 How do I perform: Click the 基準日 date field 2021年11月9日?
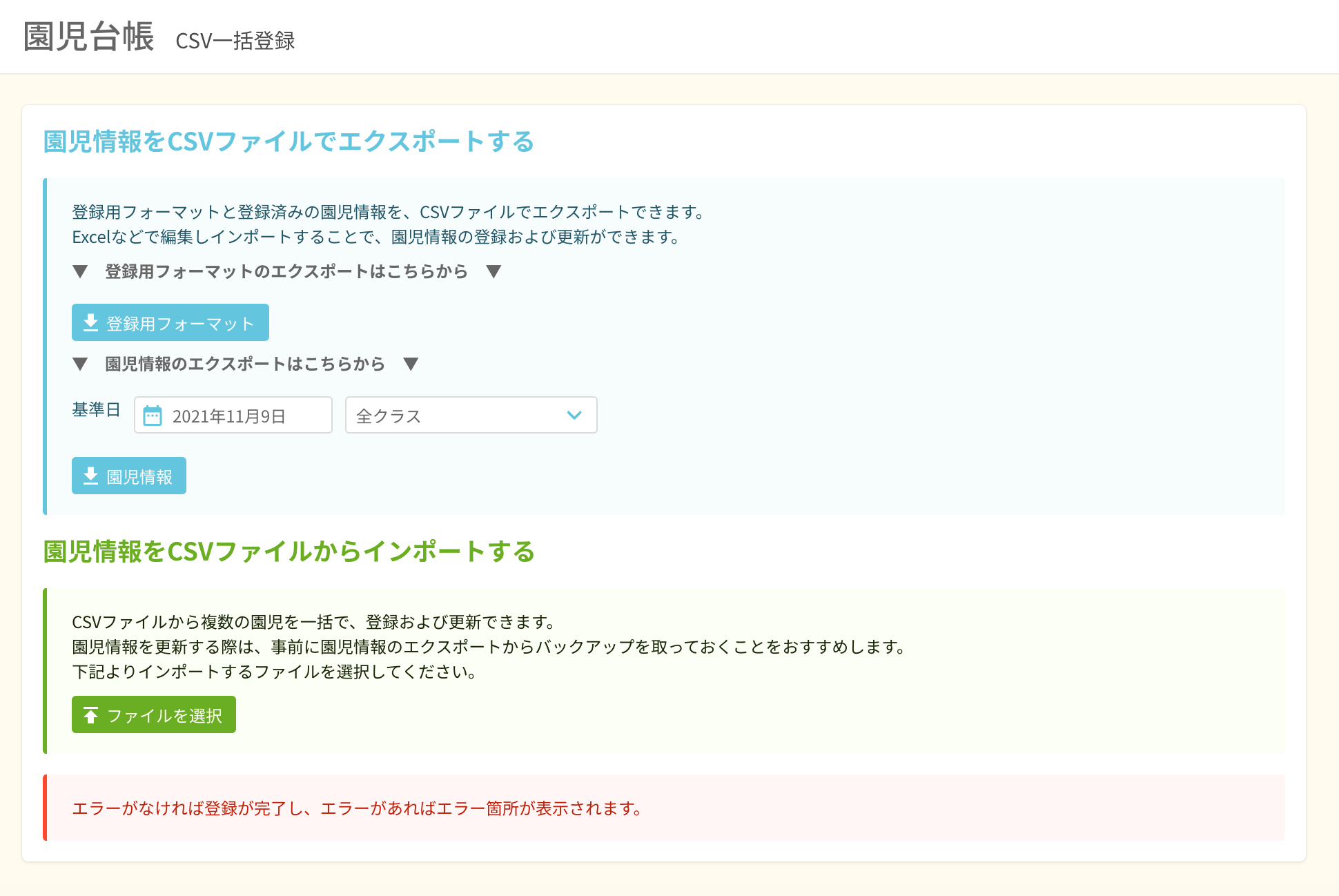pyautogui.click(x=233, y=415)
